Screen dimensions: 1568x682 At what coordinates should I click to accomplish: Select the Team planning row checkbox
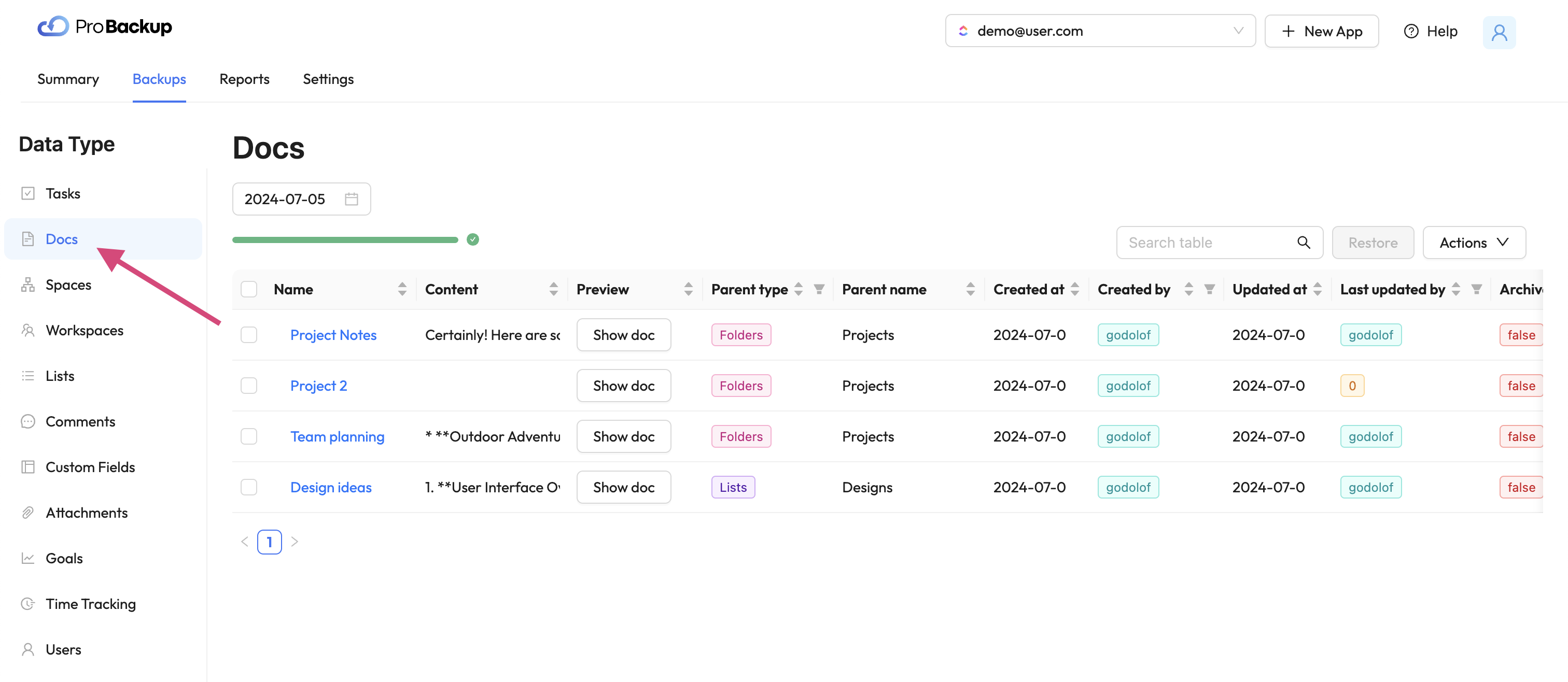click(249, 437)
